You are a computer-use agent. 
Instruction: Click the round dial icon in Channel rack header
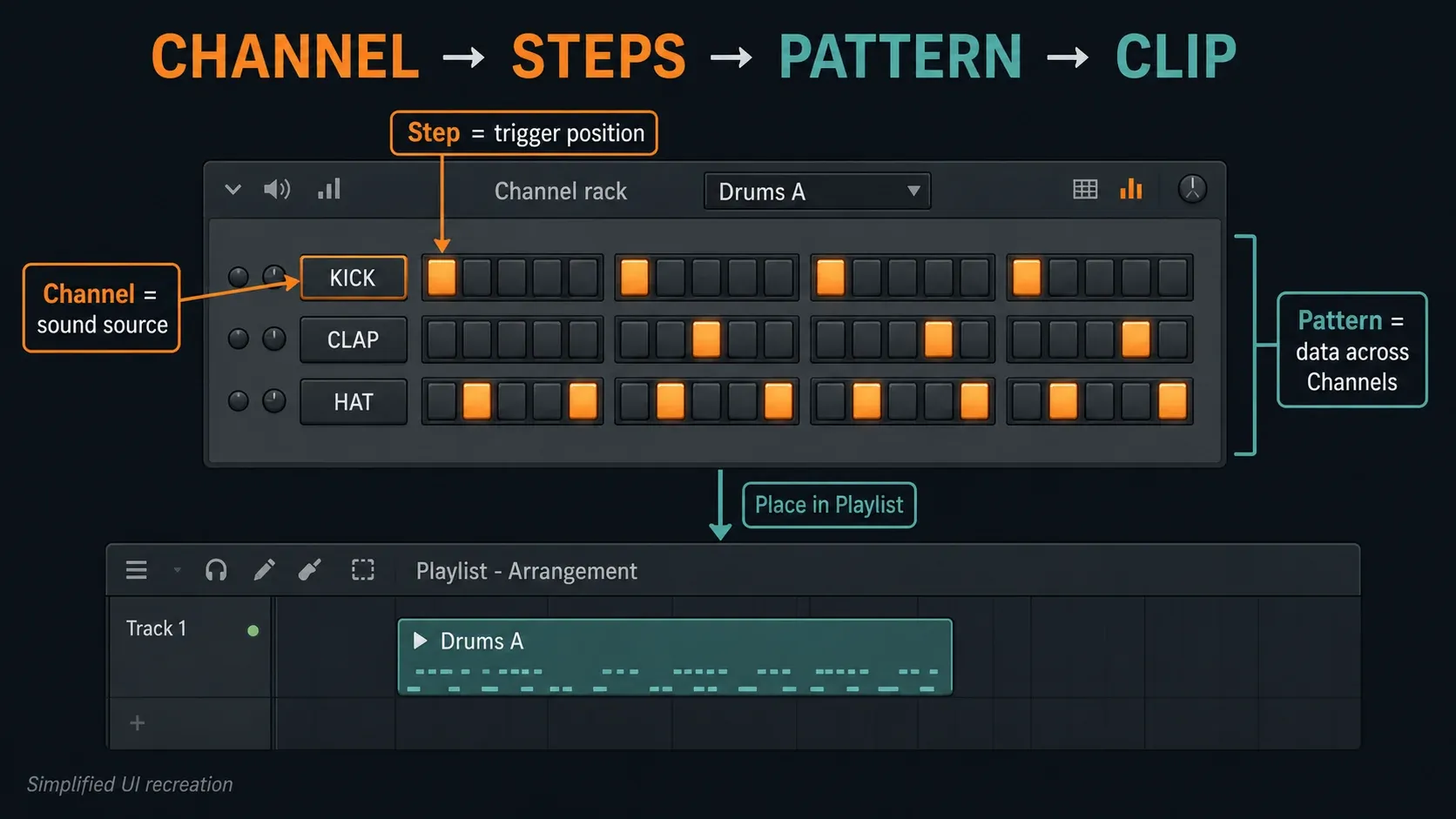pos(1192,189)
